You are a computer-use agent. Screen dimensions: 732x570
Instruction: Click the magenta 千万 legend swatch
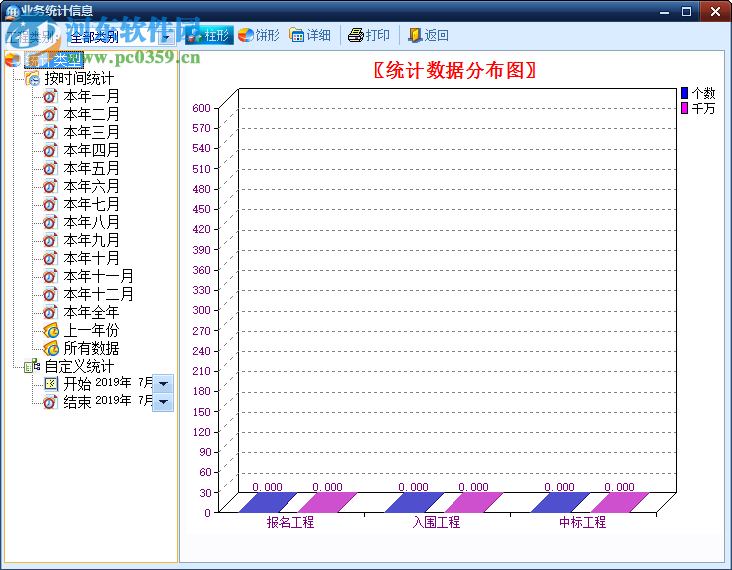coord(684,108)
